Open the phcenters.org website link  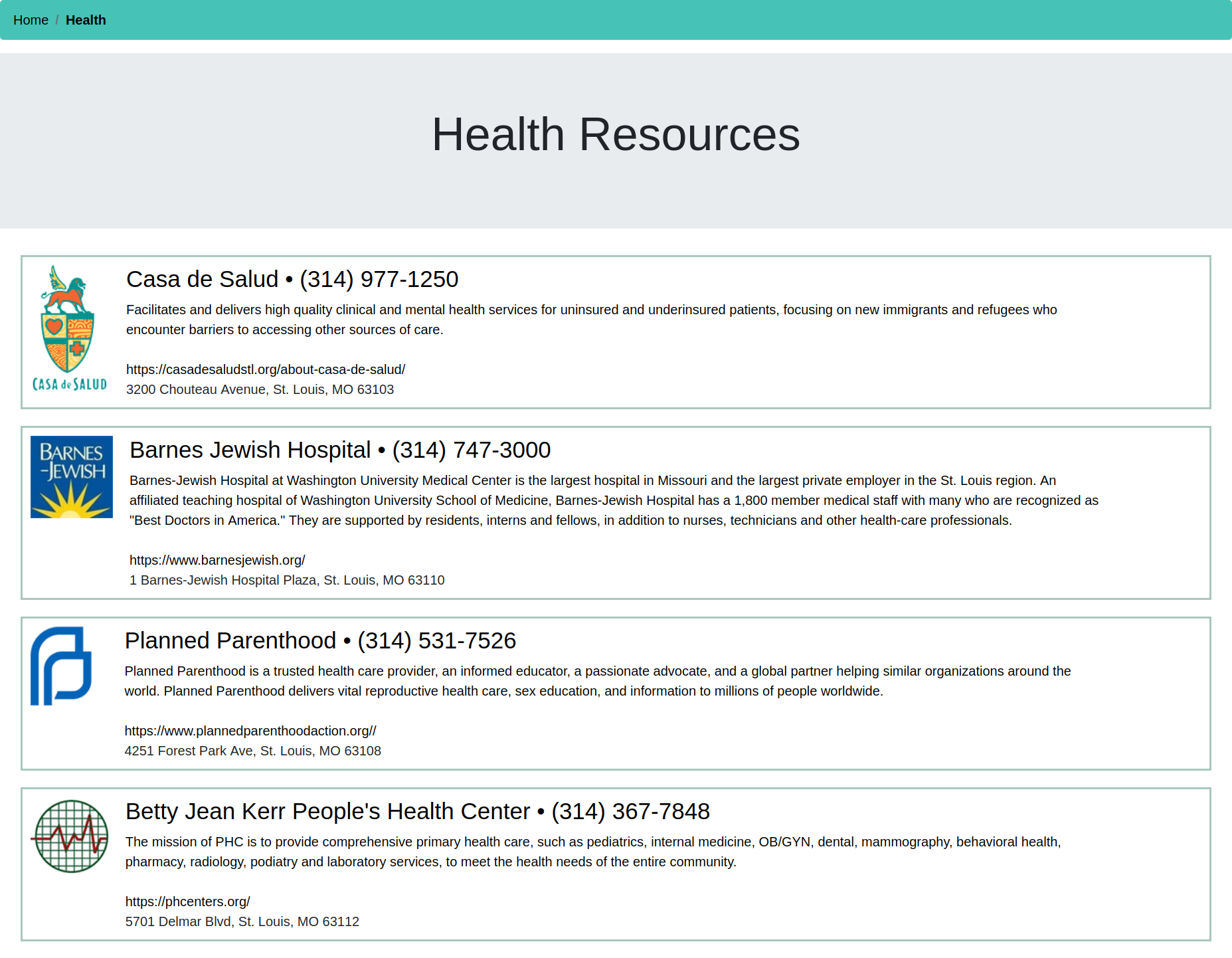coord(188,902)
